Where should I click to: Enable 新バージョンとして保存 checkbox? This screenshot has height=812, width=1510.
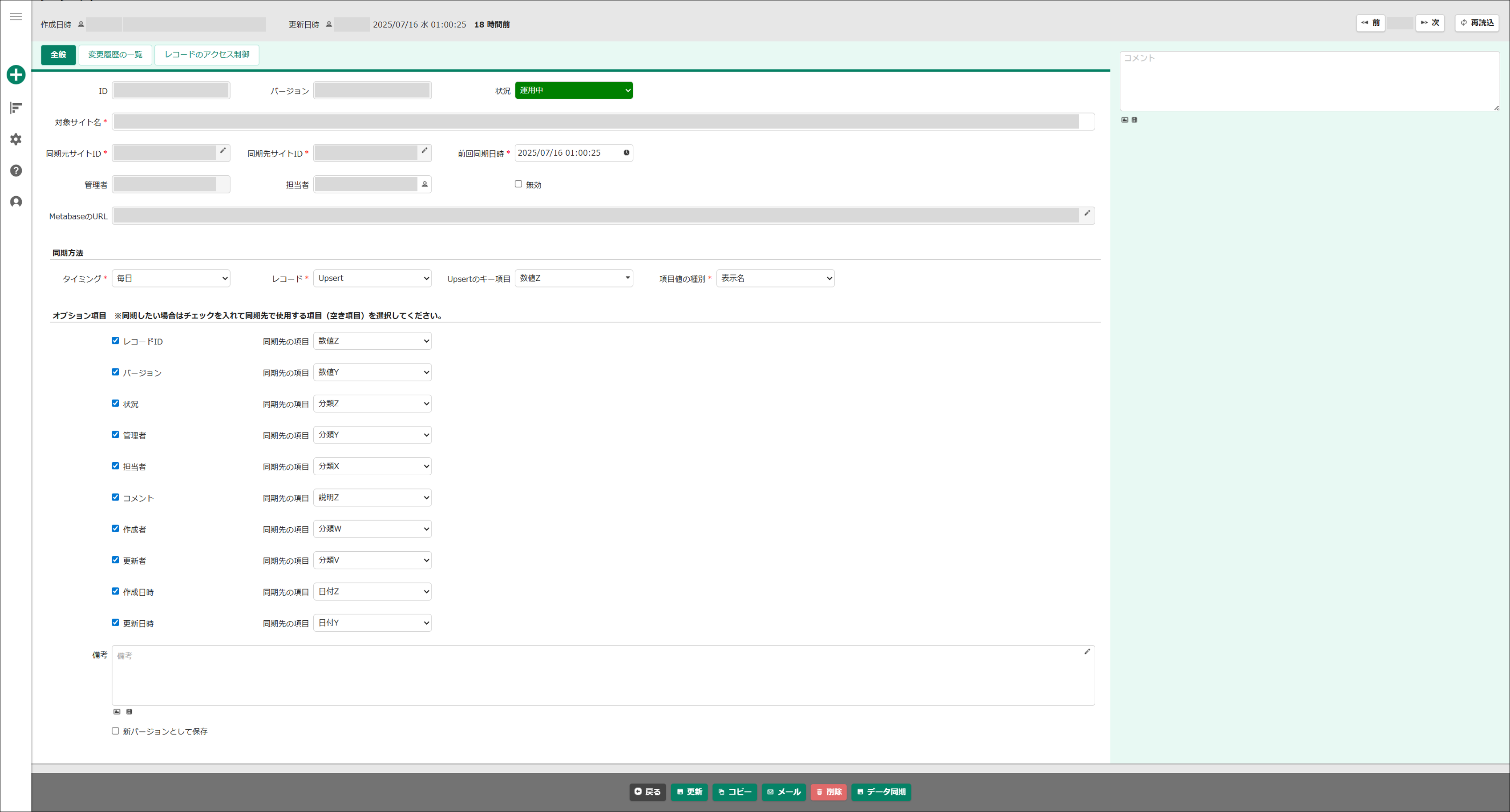(115, 731)
